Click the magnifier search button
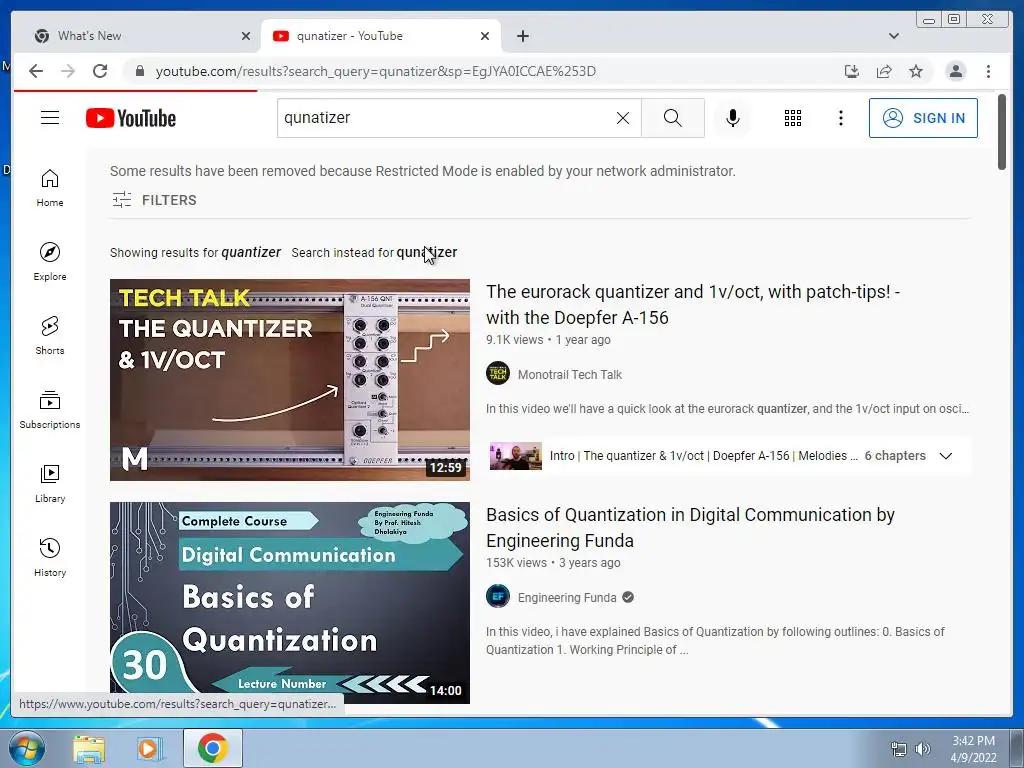Image resolution: width=1024 pixels, height=768 pixels. (673, 118)
